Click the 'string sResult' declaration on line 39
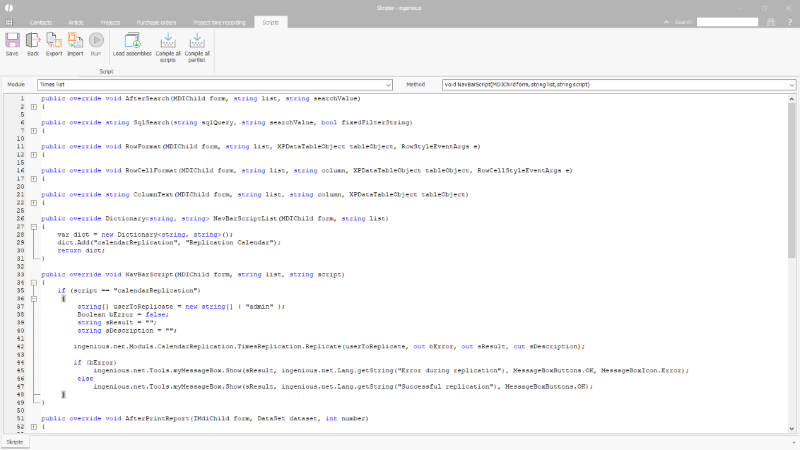Image resolution: width=800 pixels, height=450 pixels. 117,322
